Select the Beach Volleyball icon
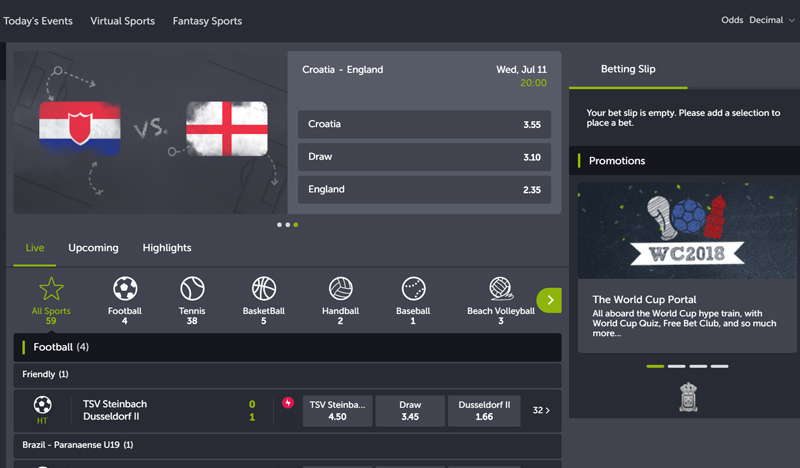The image size is (800, 468). tap(500, 290)
